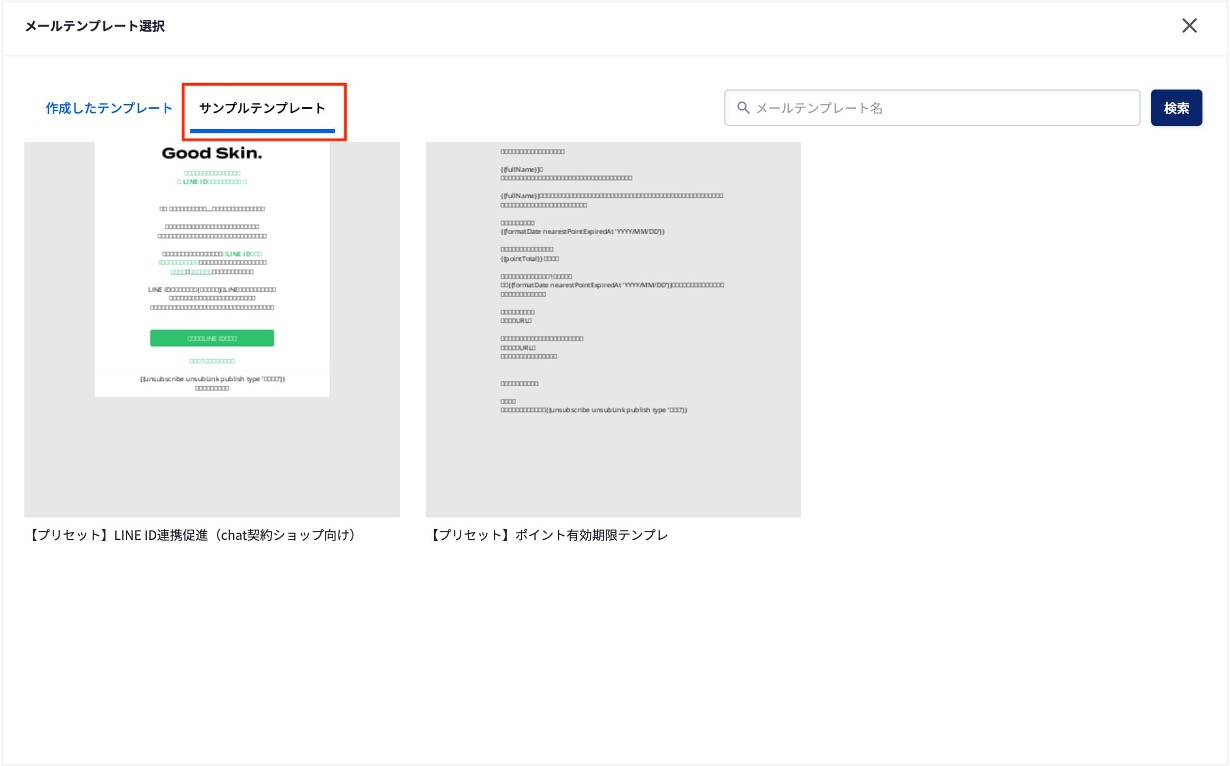Viewport: 1230px width, 766px height.
Task: Choose the LINE ID連携促進 template thumbnail
Action: [x=212, y=329]
